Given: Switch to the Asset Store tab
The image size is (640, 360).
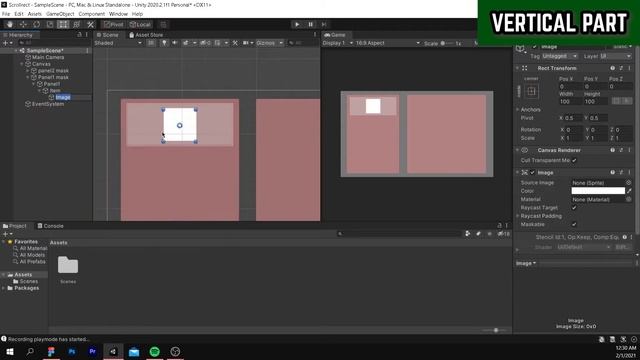Looking at the screenshot, I should 146,35.
